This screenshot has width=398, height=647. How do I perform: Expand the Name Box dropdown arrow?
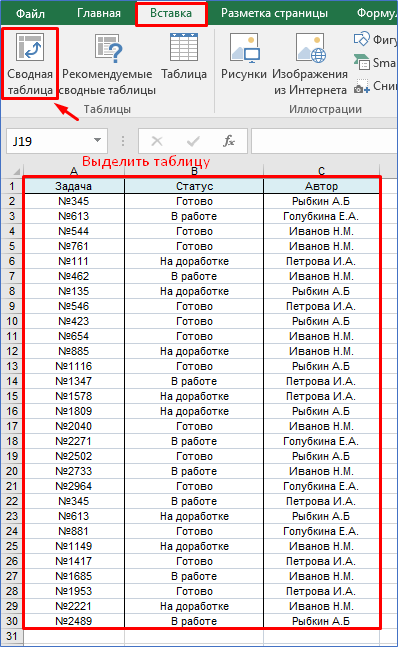click(x=97, y=140)
